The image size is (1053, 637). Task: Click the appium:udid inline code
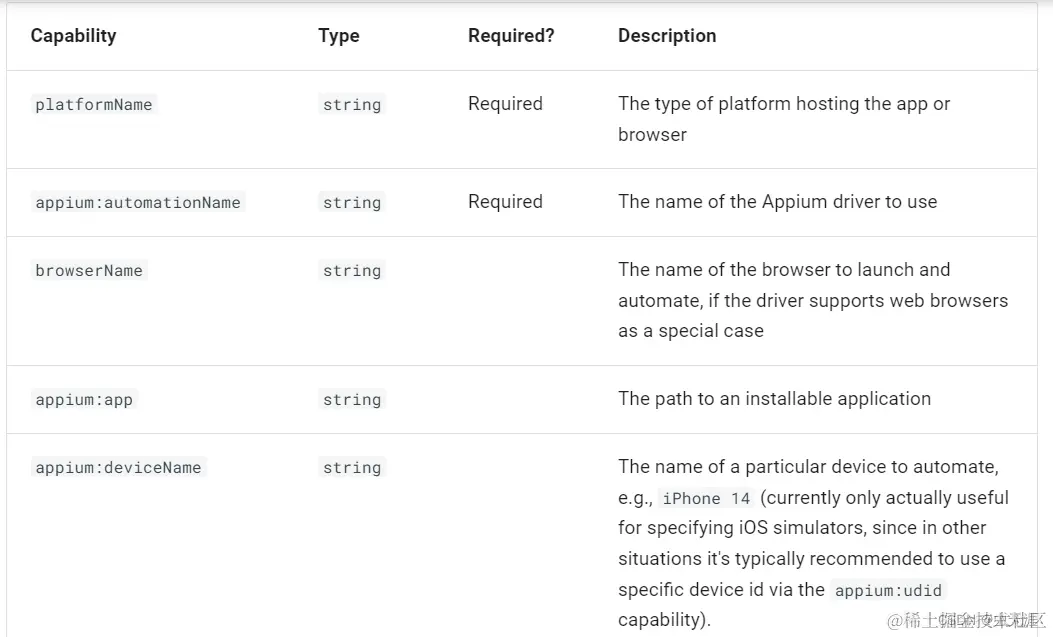click(x=888, y=591)
